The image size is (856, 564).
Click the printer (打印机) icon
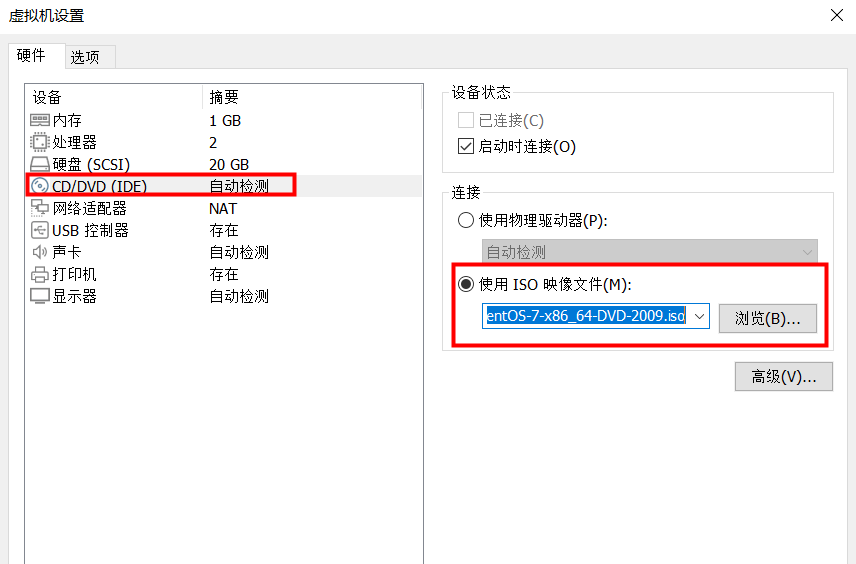[x=40, y=275]
